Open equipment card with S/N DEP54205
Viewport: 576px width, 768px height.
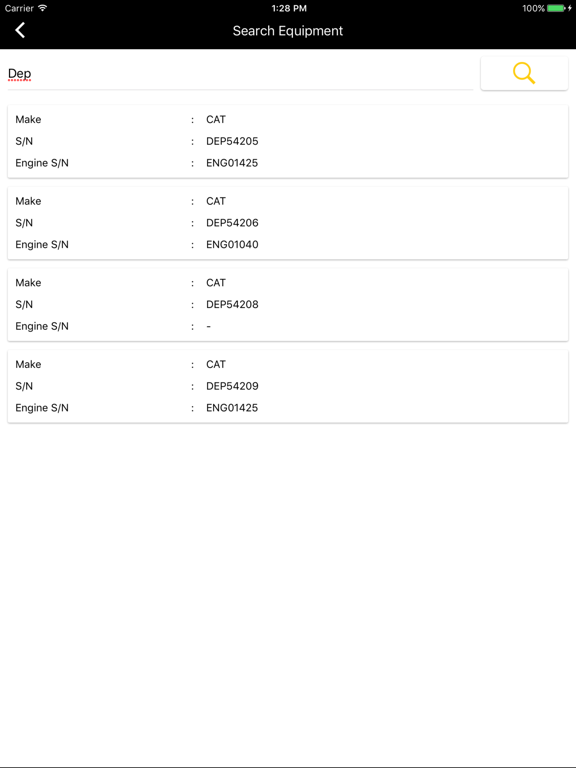(x=288, y=142)
